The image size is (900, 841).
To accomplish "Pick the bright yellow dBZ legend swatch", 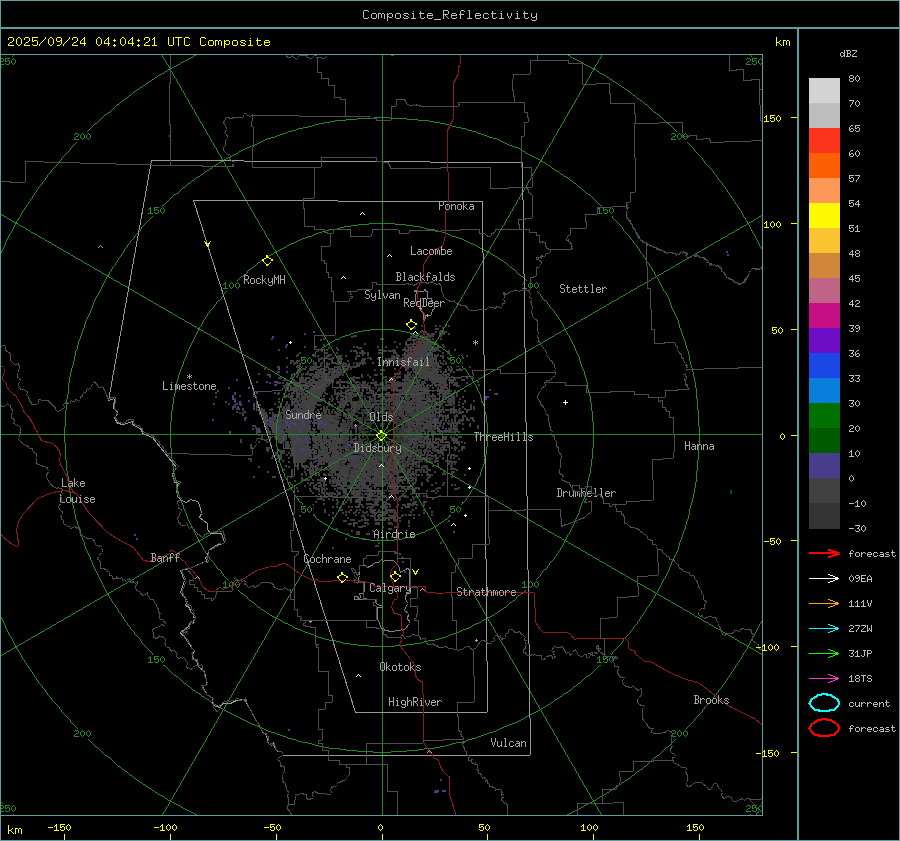I will 824,215.
